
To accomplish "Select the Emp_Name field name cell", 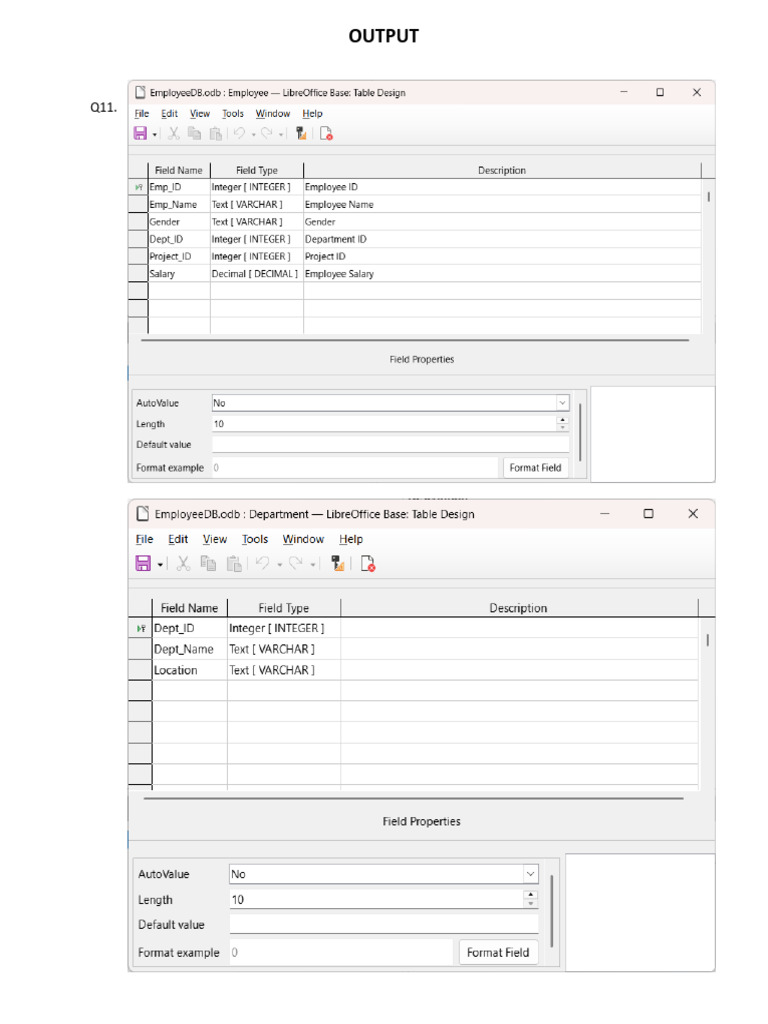I will 179,204.
